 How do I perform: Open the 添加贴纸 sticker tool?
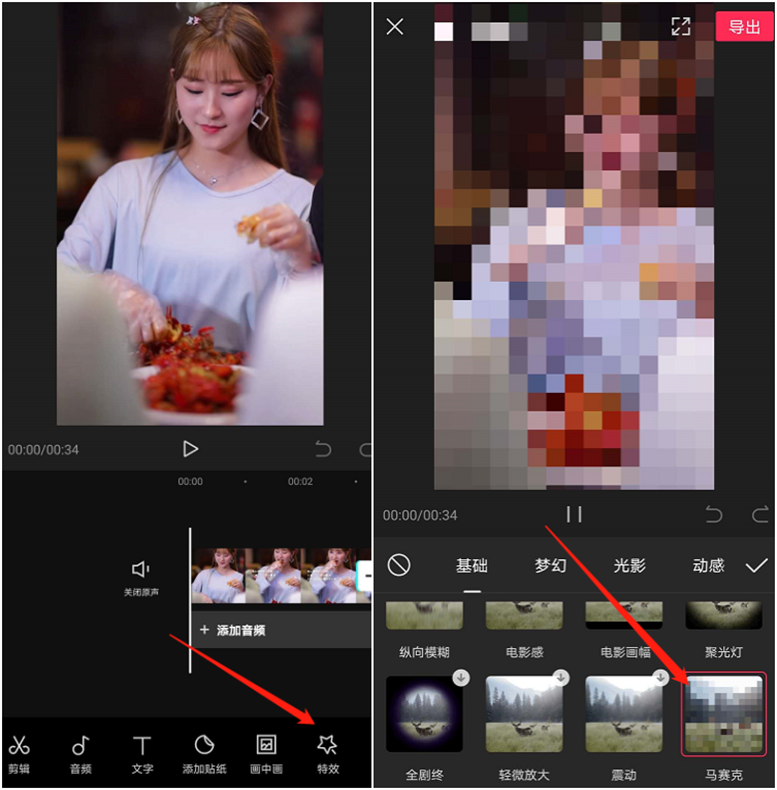204,754
